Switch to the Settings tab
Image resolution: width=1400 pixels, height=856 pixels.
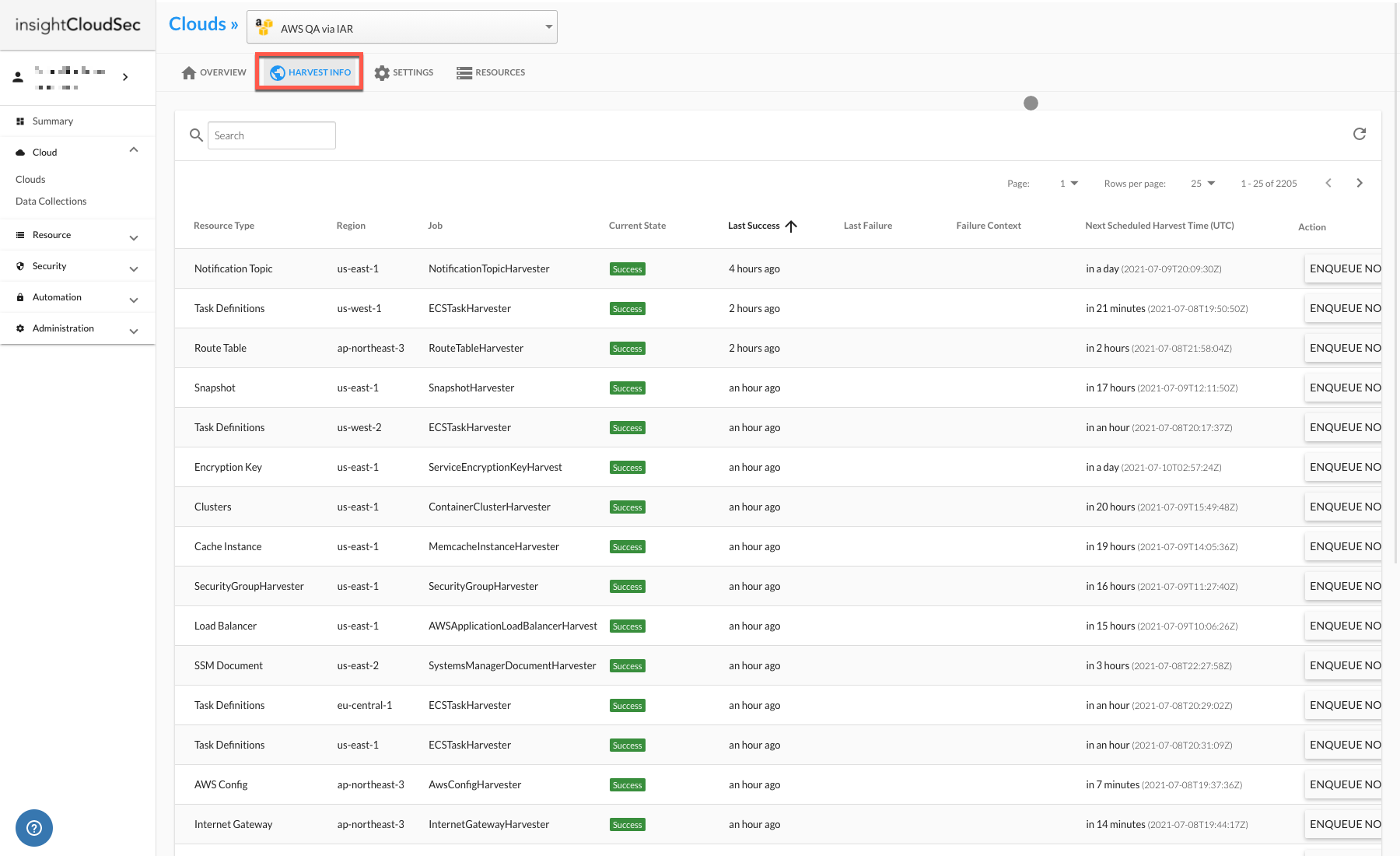coord(404,72)
